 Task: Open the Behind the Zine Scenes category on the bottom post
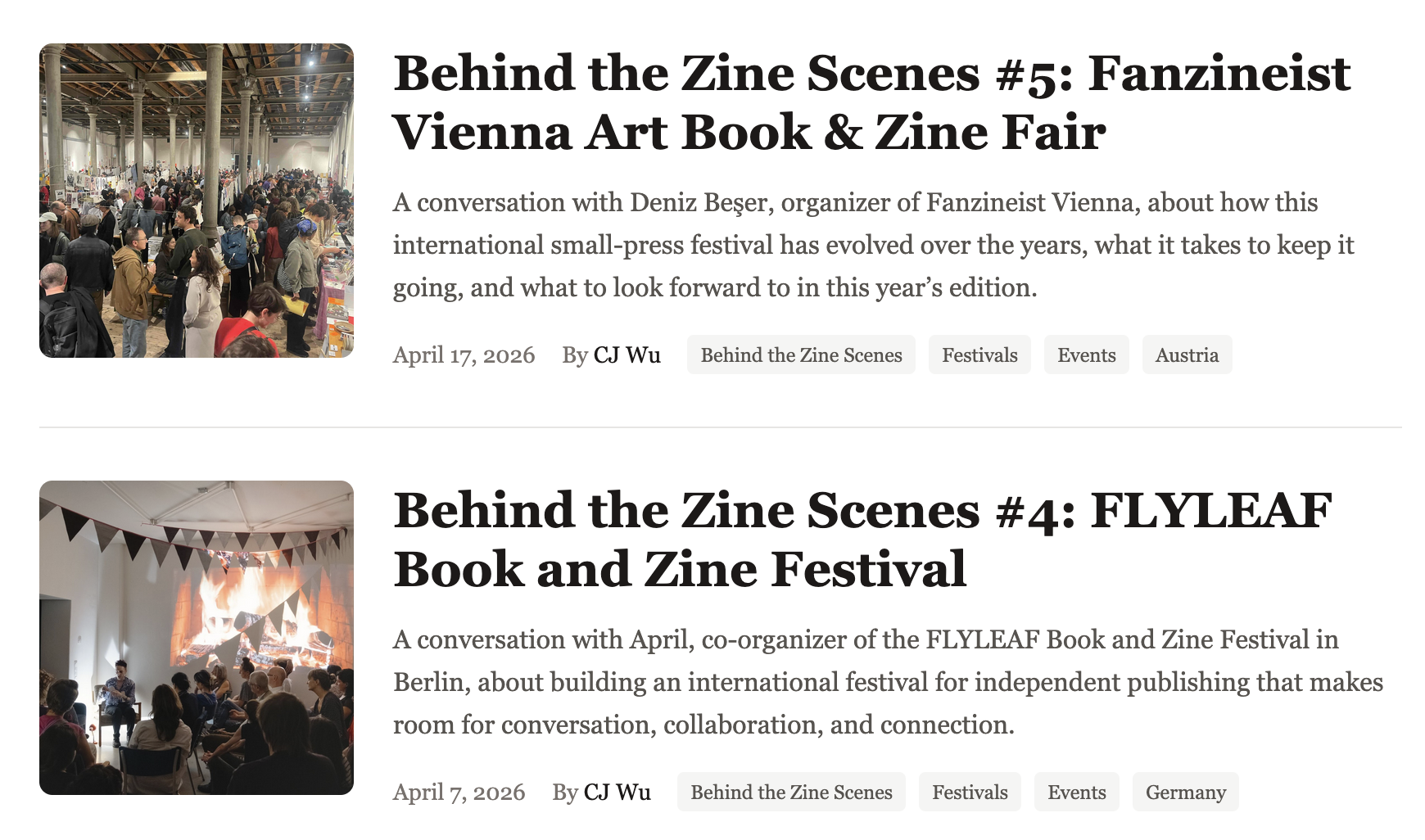[791, 792]
